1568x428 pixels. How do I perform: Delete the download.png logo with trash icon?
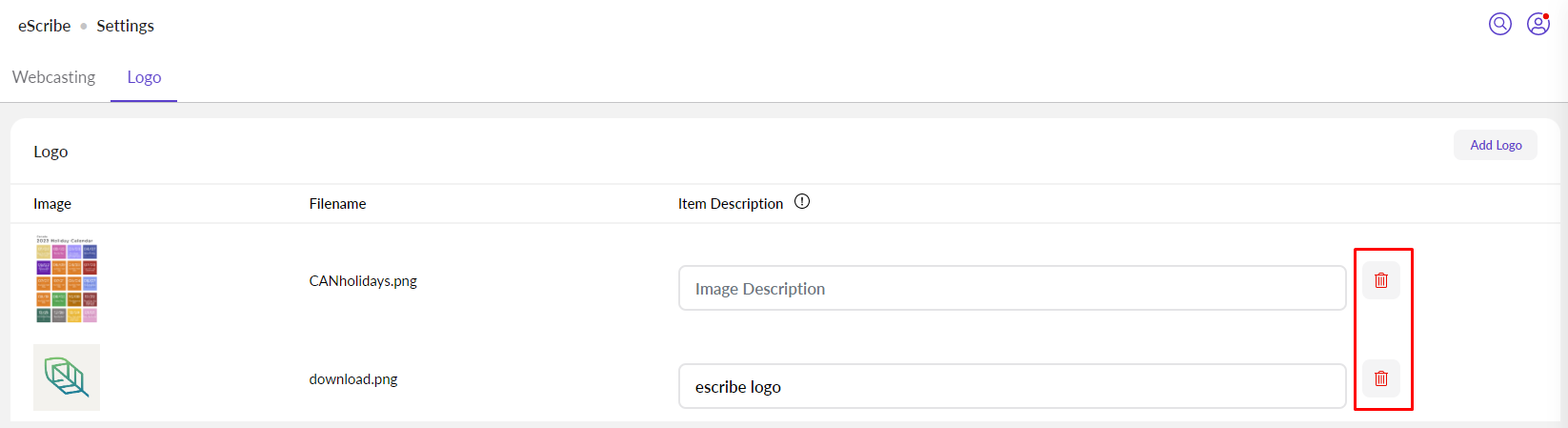(1380, 378)
